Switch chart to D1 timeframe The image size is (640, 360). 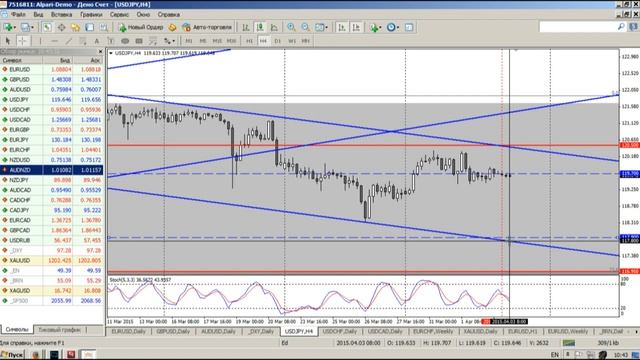point(278,41)
